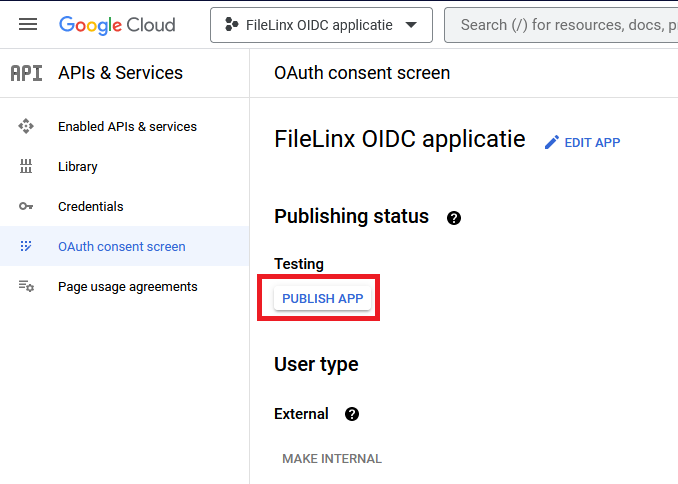Open the hamburger navigation menu
678x484 pixels.
click(x=28, y=25)
